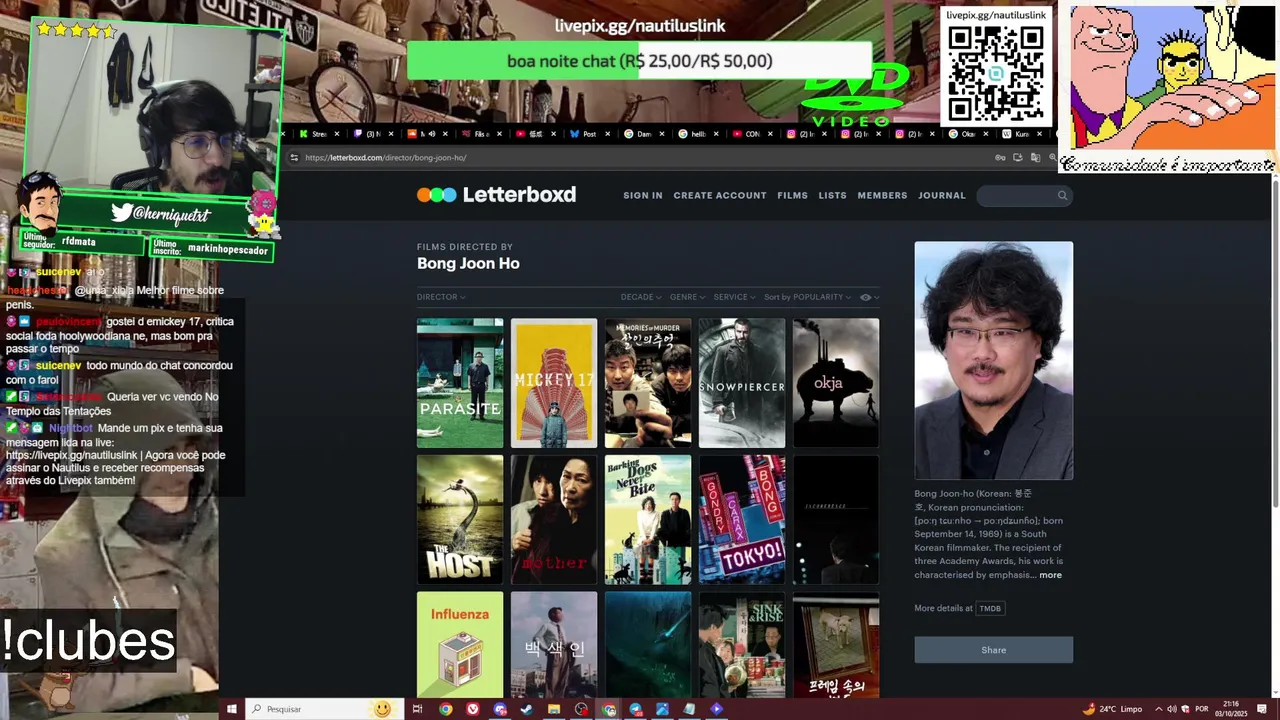Close the Google Dam tab

click(662, 134)
